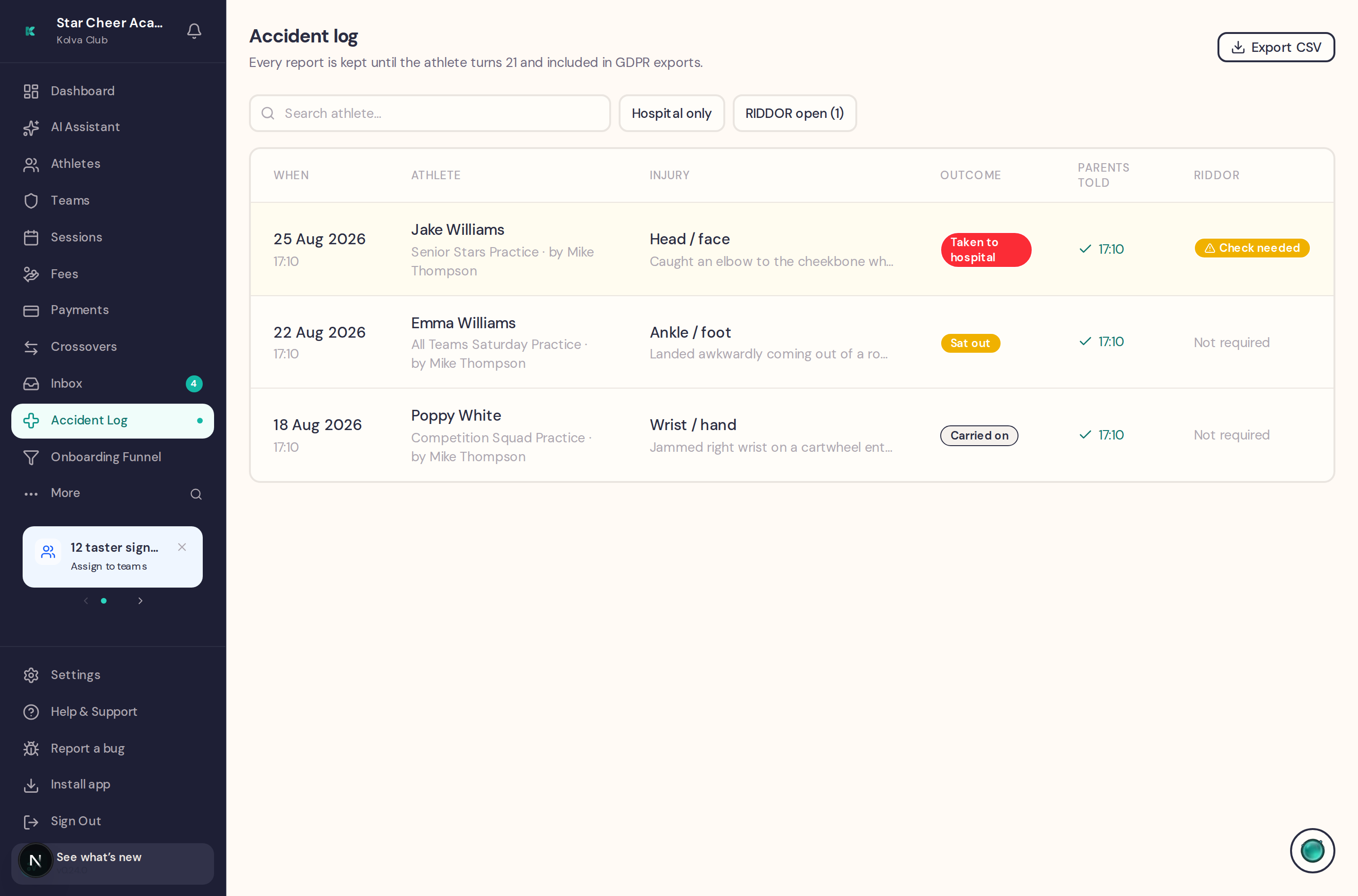This screenshot has width=1358, height=896.
Task: Click the Inbox badge showing 4
Action: point(194,383)
